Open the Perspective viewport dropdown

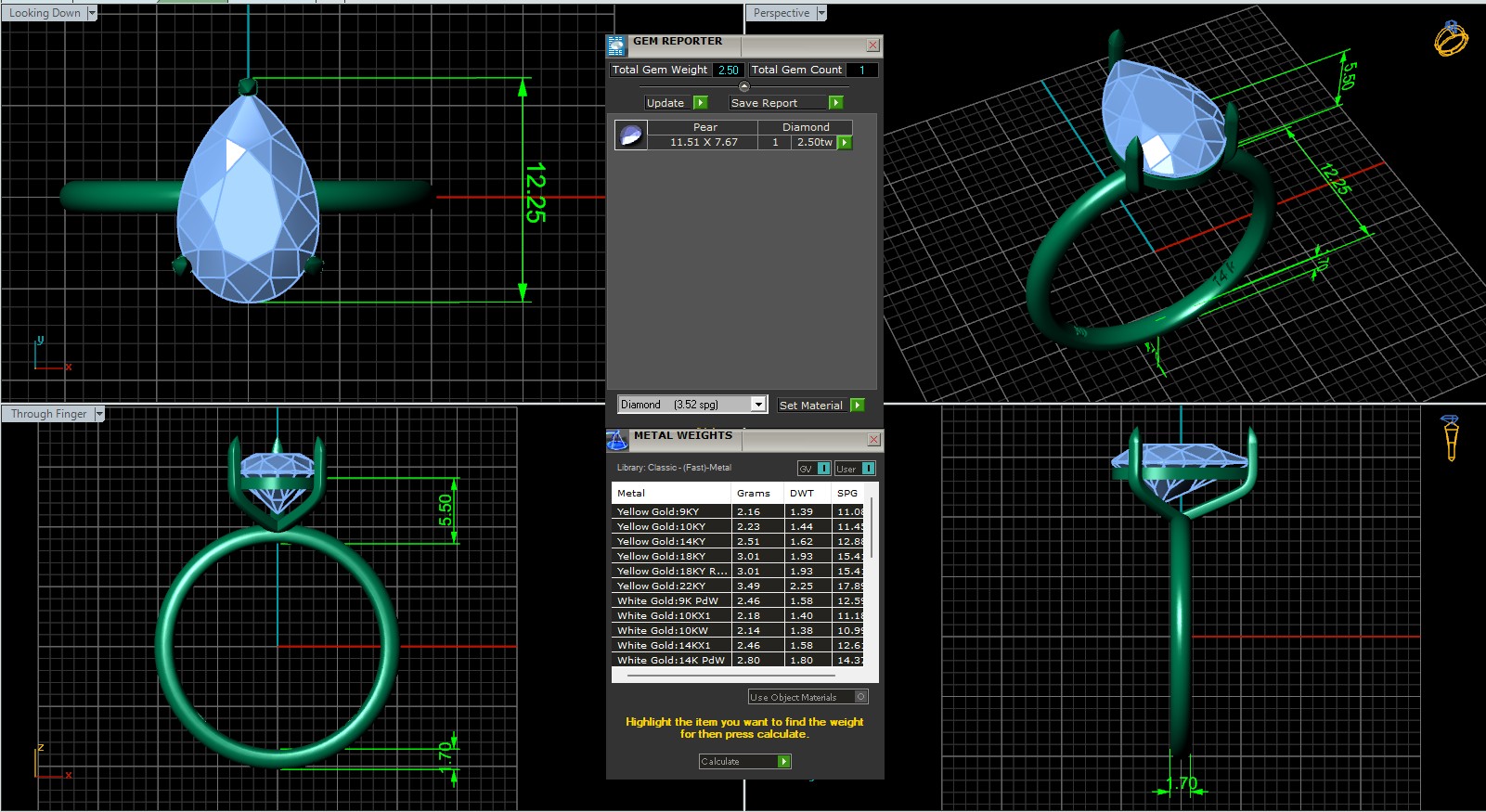pyautogui.click(x=821, y=13)
